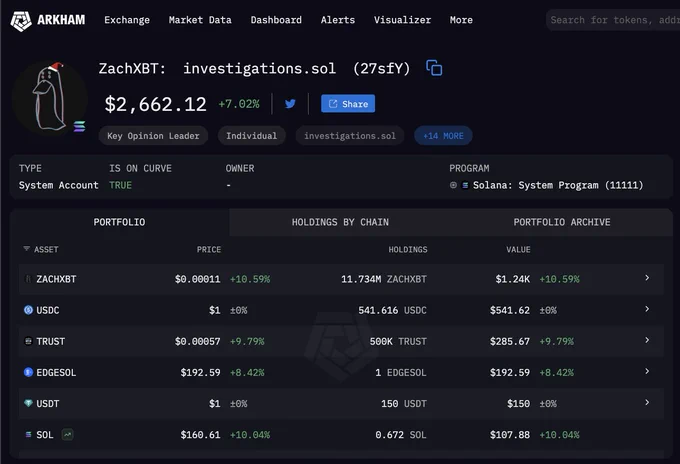Click the EDGESOL asset name

pos(56,372)
